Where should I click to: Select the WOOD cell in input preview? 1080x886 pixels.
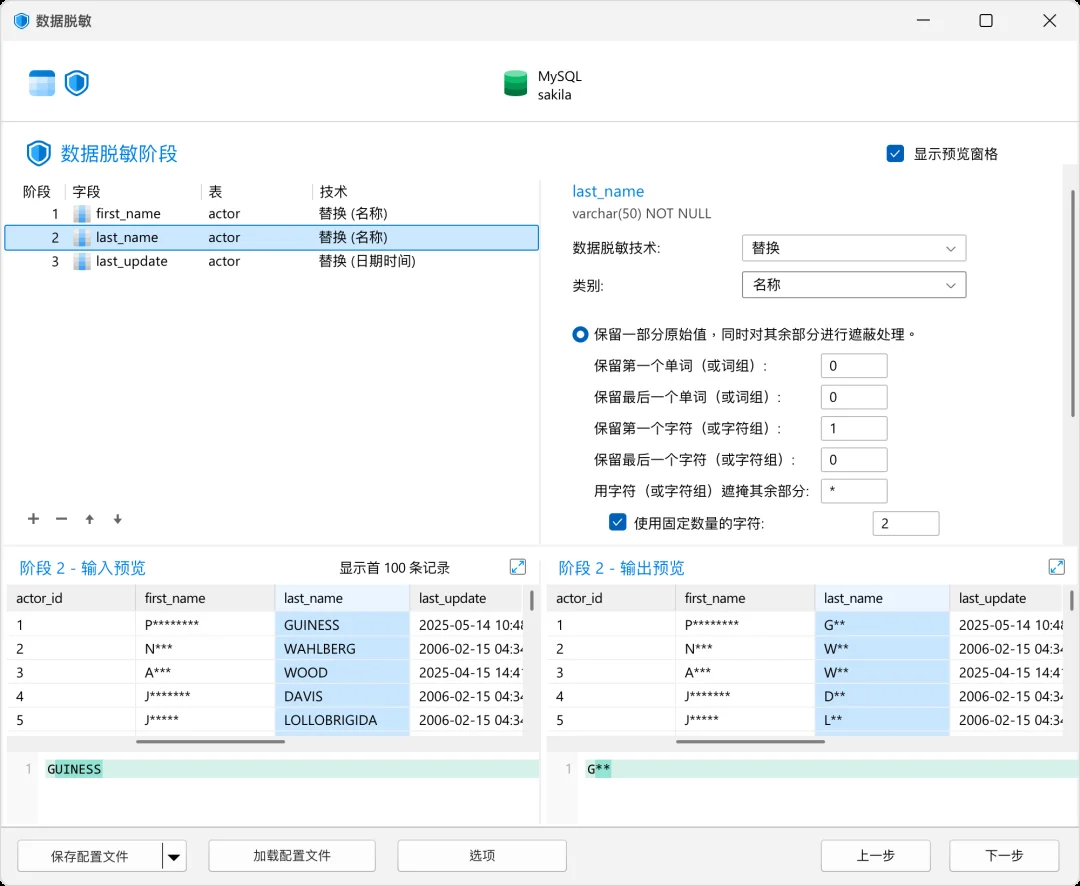(x=342, y=672)
